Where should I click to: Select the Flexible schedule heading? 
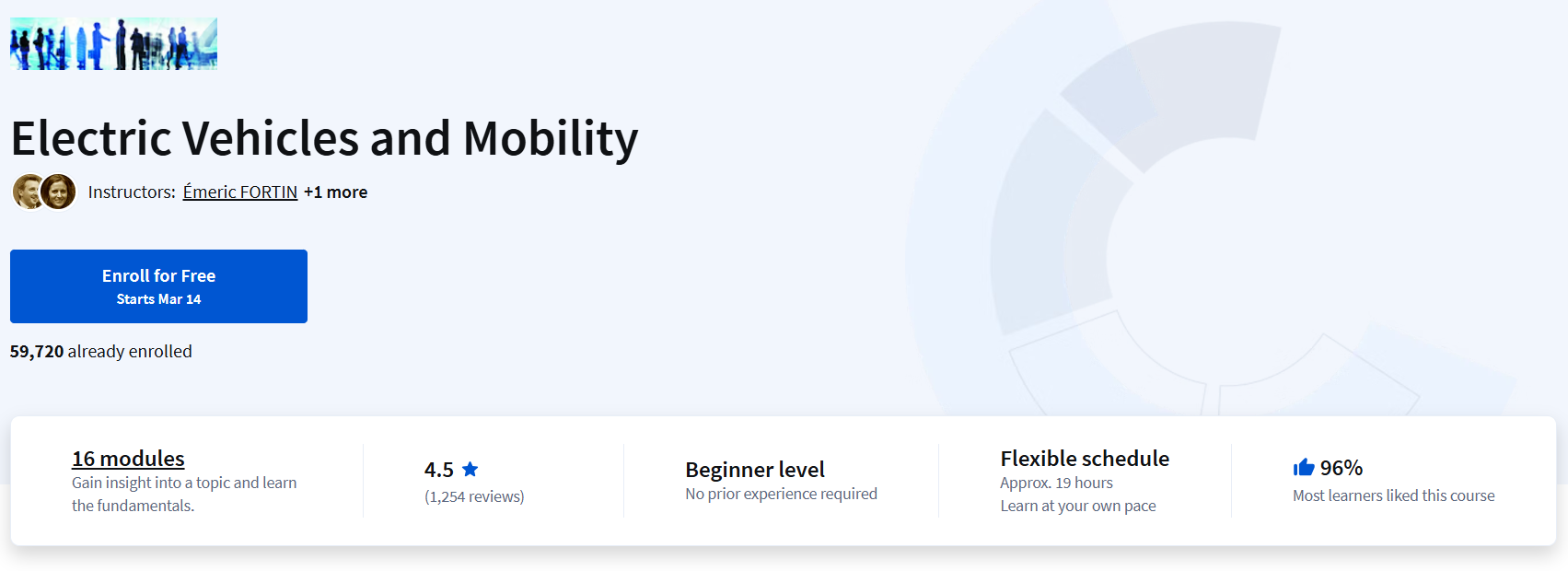tap(1084, 459)
